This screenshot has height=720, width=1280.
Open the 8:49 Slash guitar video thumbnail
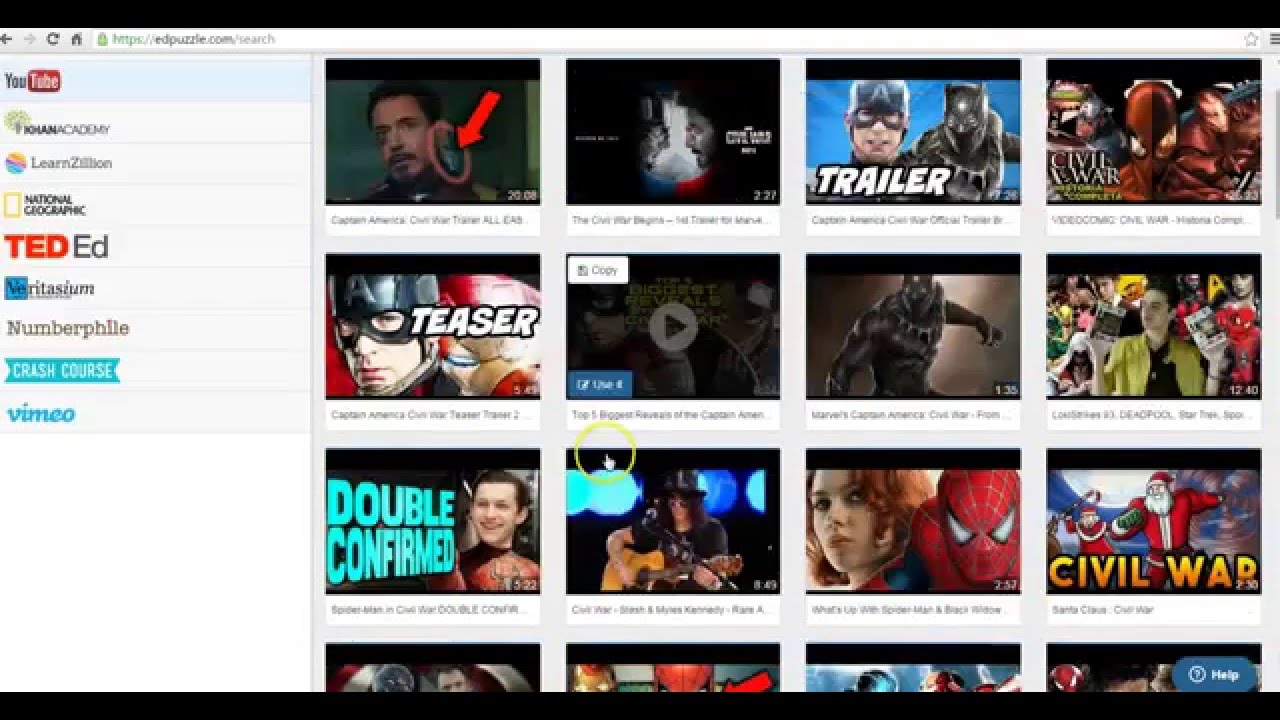click(673, 521)
